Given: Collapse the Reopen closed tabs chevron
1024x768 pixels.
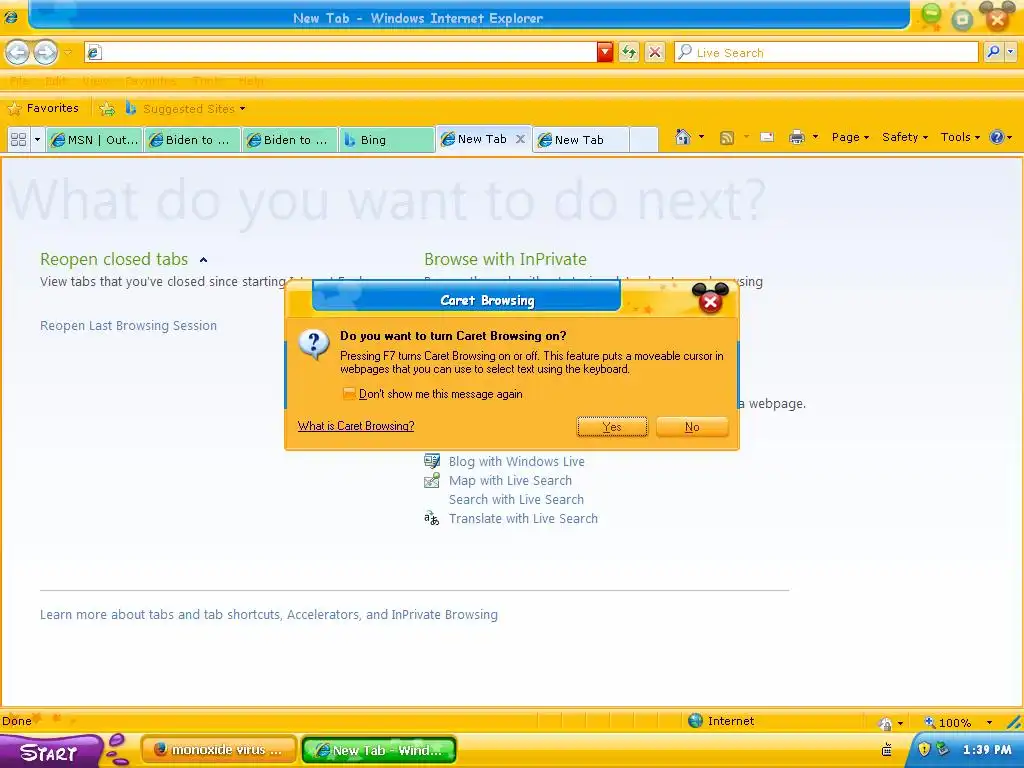Looking at the screenshot, I should coord(203,260).
